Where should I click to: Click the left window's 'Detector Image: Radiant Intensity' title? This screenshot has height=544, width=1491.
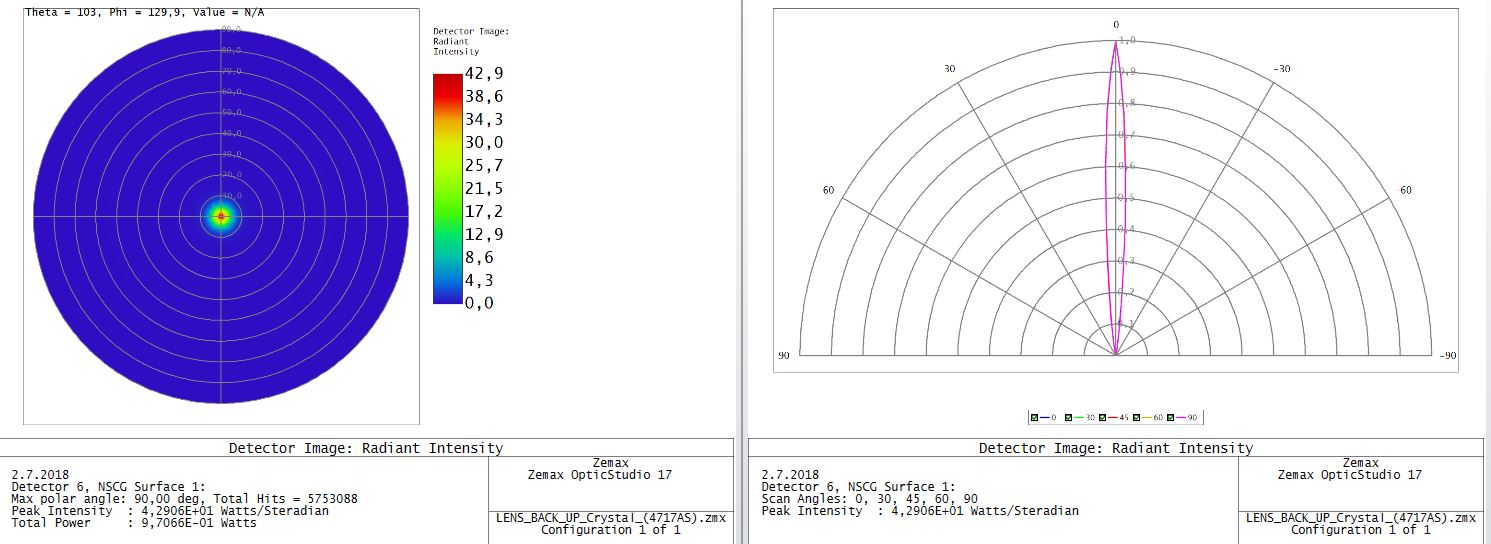point(366,448)
